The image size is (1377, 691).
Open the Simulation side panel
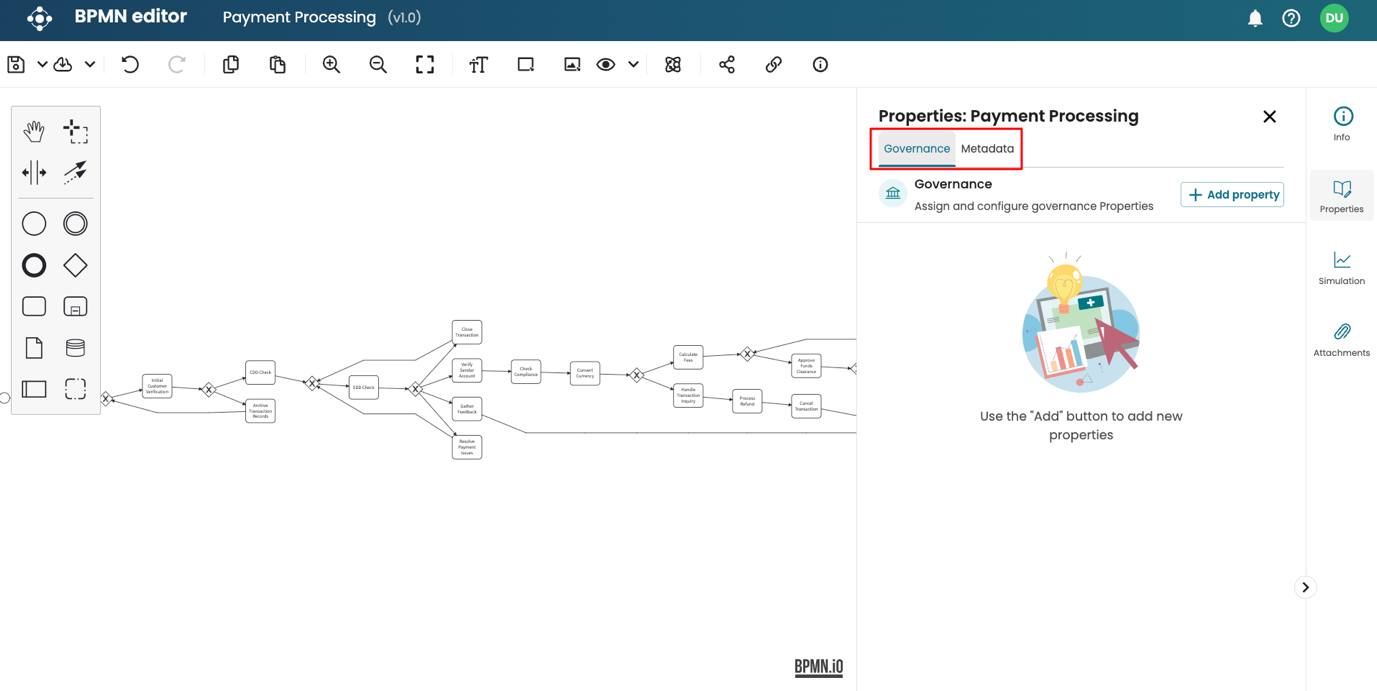click(x=1341, y=268)
